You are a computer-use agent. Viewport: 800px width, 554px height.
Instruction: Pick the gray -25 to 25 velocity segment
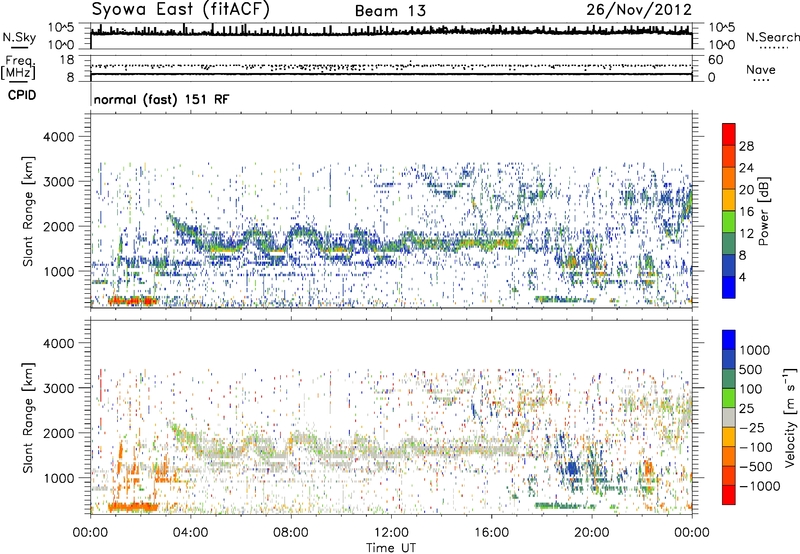(729, 417)
